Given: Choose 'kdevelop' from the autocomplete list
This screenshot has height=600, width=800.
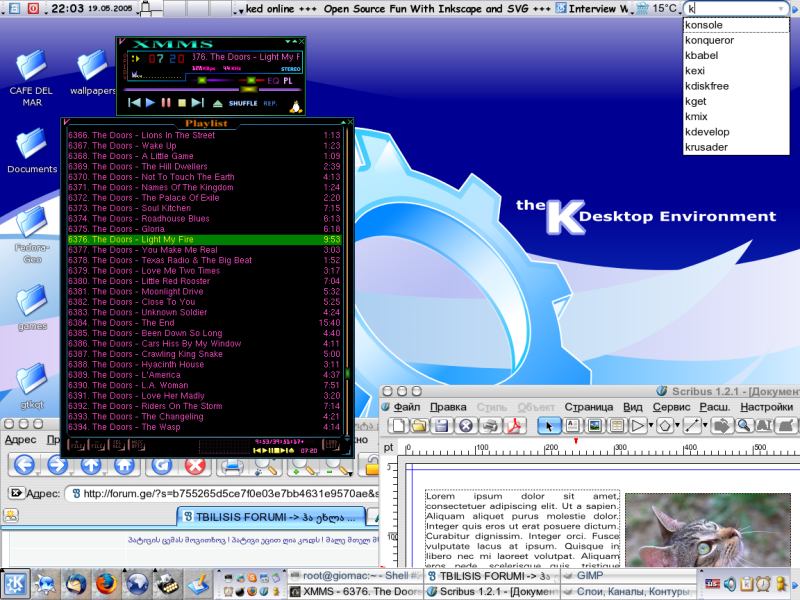Looking at the screenshot, I should pos(707,131).
